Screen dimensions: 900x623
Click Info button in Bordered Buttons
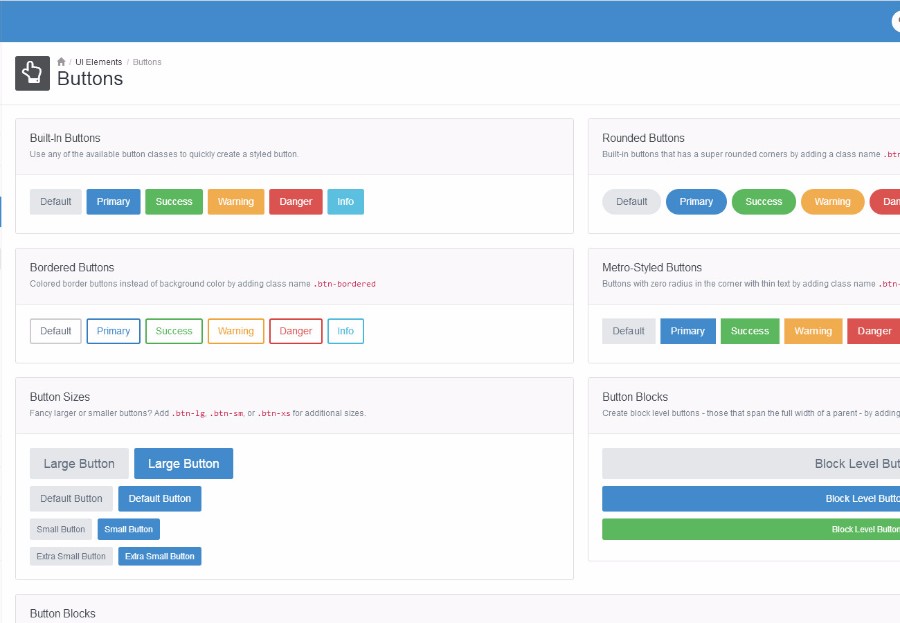point(346,331)
